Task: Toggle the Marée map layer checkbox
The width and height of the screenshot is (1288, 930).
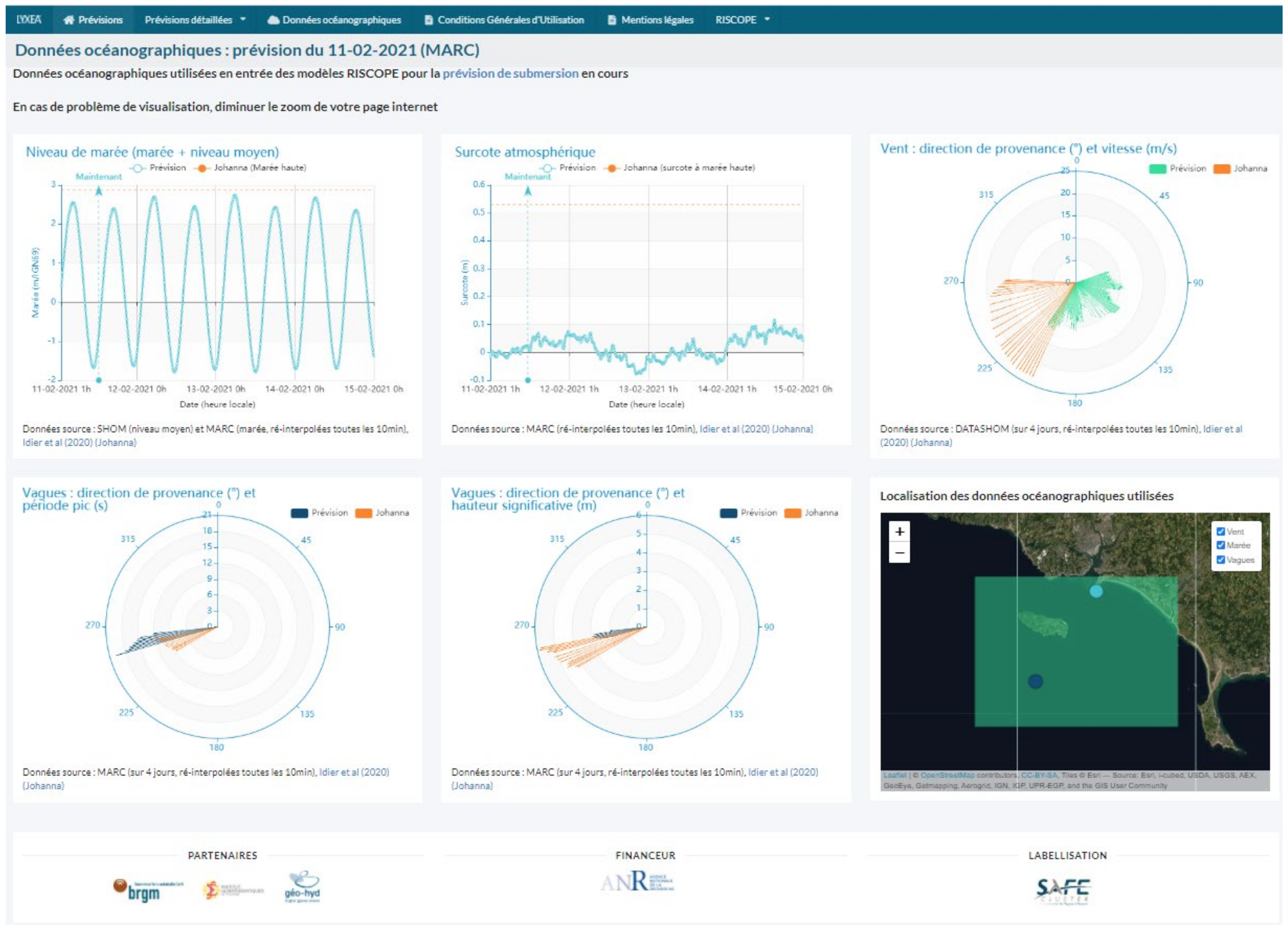Action: coord(1220,545)
